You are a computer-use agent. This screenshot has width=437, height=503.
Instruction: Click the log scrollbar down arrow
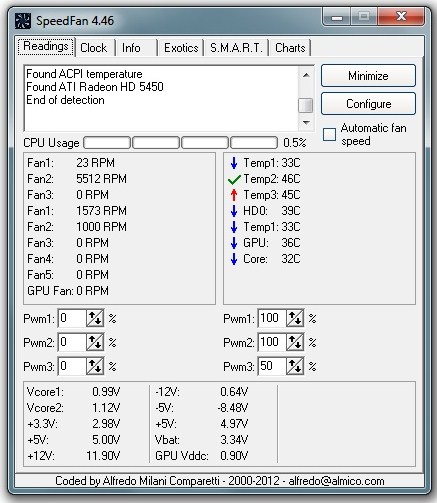click(306, 123)
